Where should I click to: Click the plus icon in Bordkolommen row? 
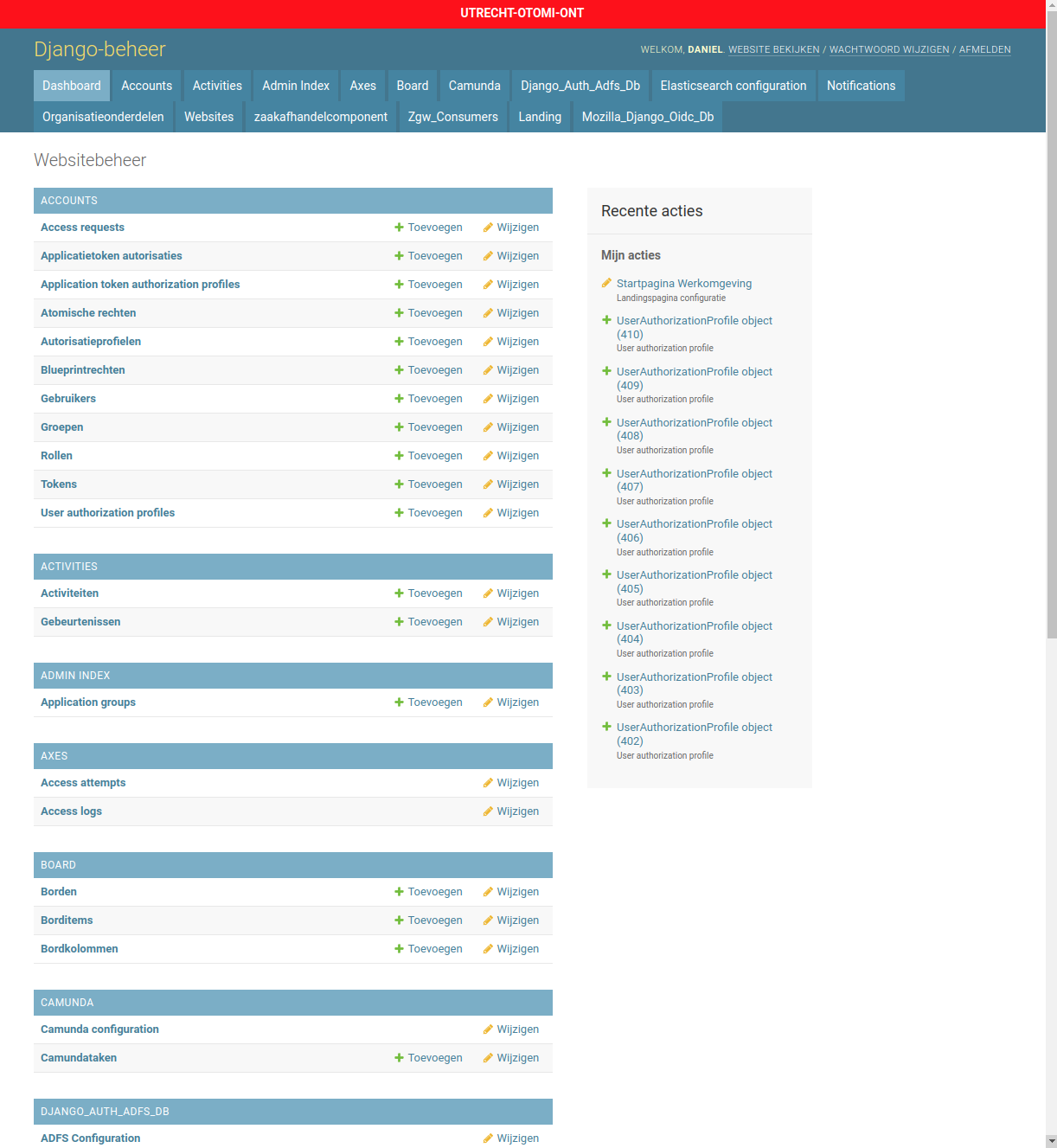pos(399,949)
